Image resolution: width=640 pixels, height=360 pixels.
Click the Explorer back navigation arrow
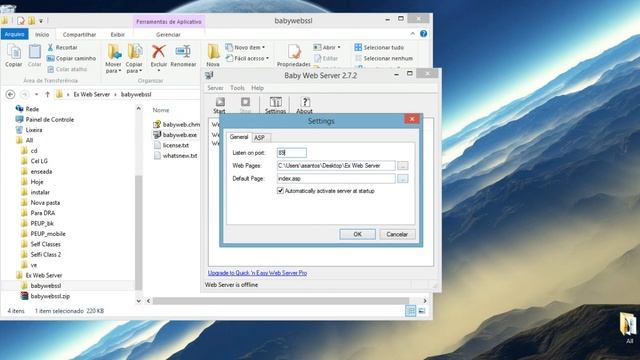pos(11,94)
